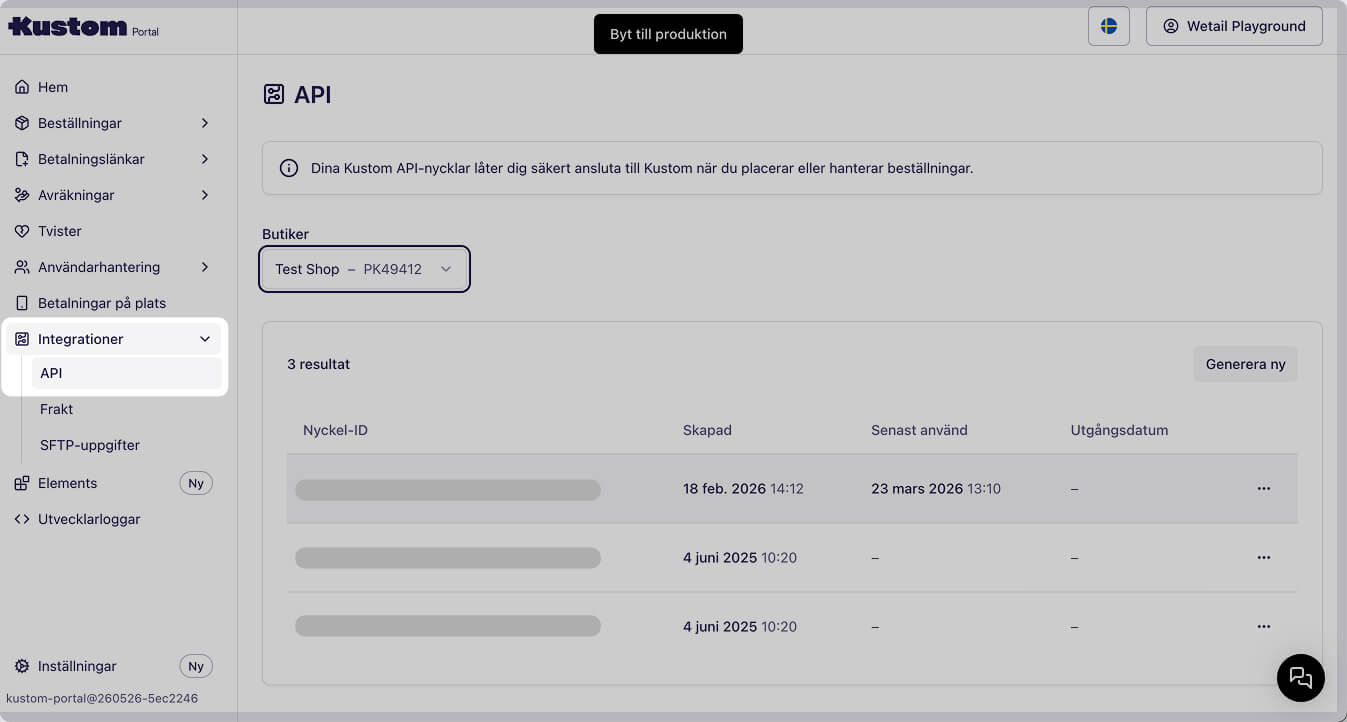1347x722 pixels.
Task: Click the Nyckel-ID column header
Action: 335,430
